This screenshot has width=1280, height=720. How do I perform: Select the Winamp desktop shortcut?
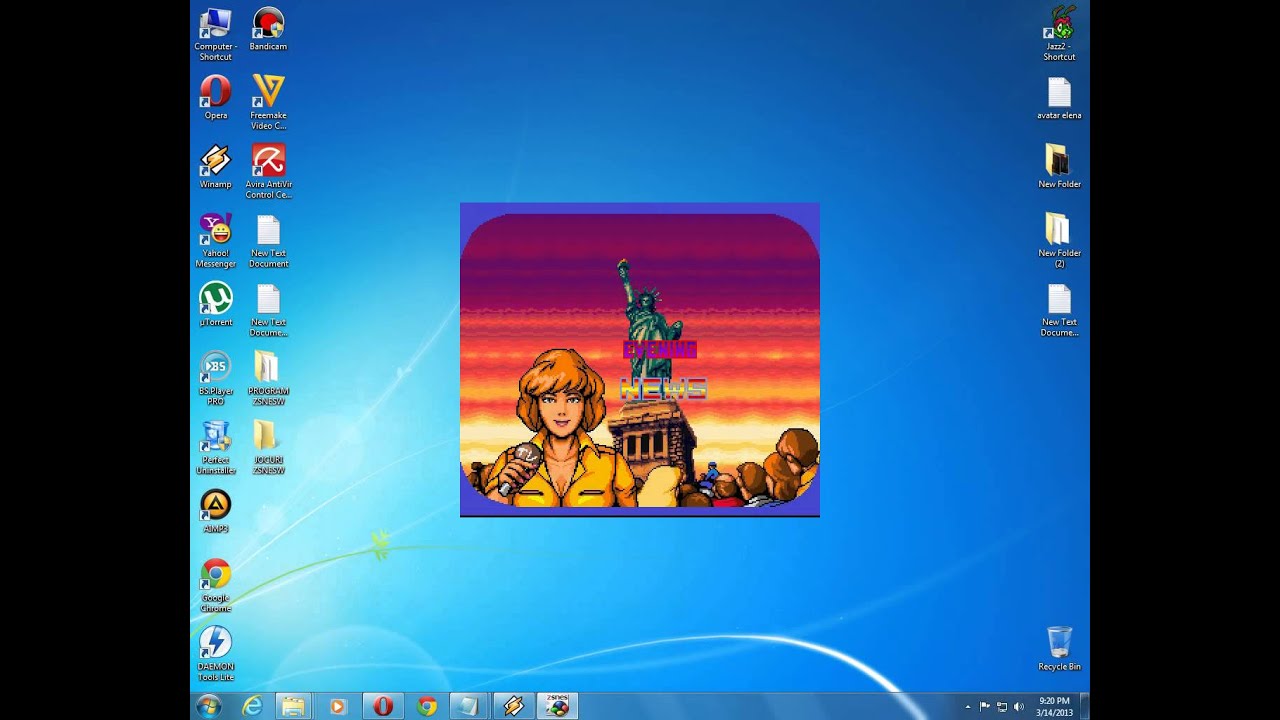(215, 167)
